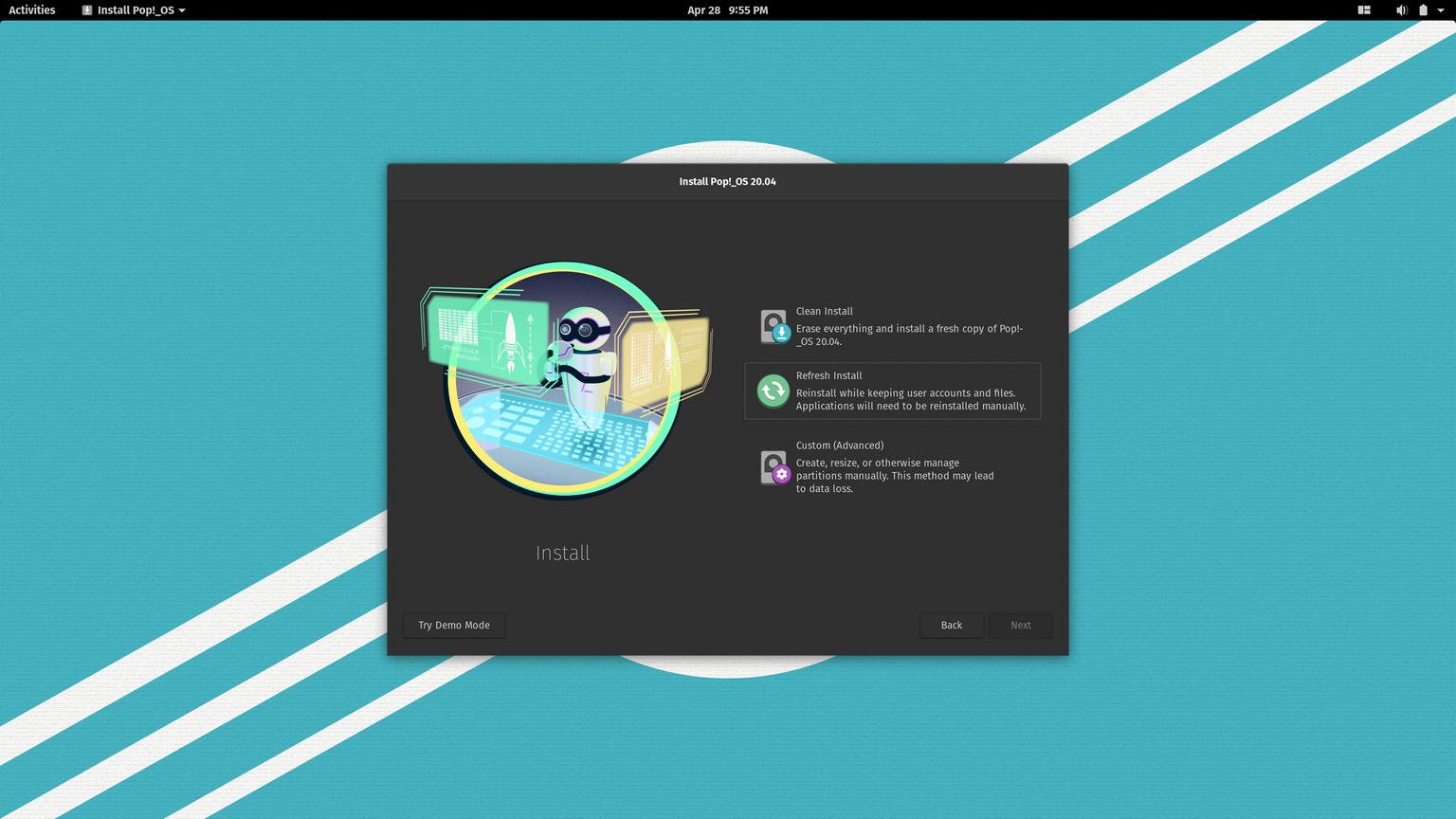The height and width of the screenshot is (819, 1456).
Task: Select the Custom (Advanced) partitioning option
Action: pyautogui.click(x=892, y=465)
